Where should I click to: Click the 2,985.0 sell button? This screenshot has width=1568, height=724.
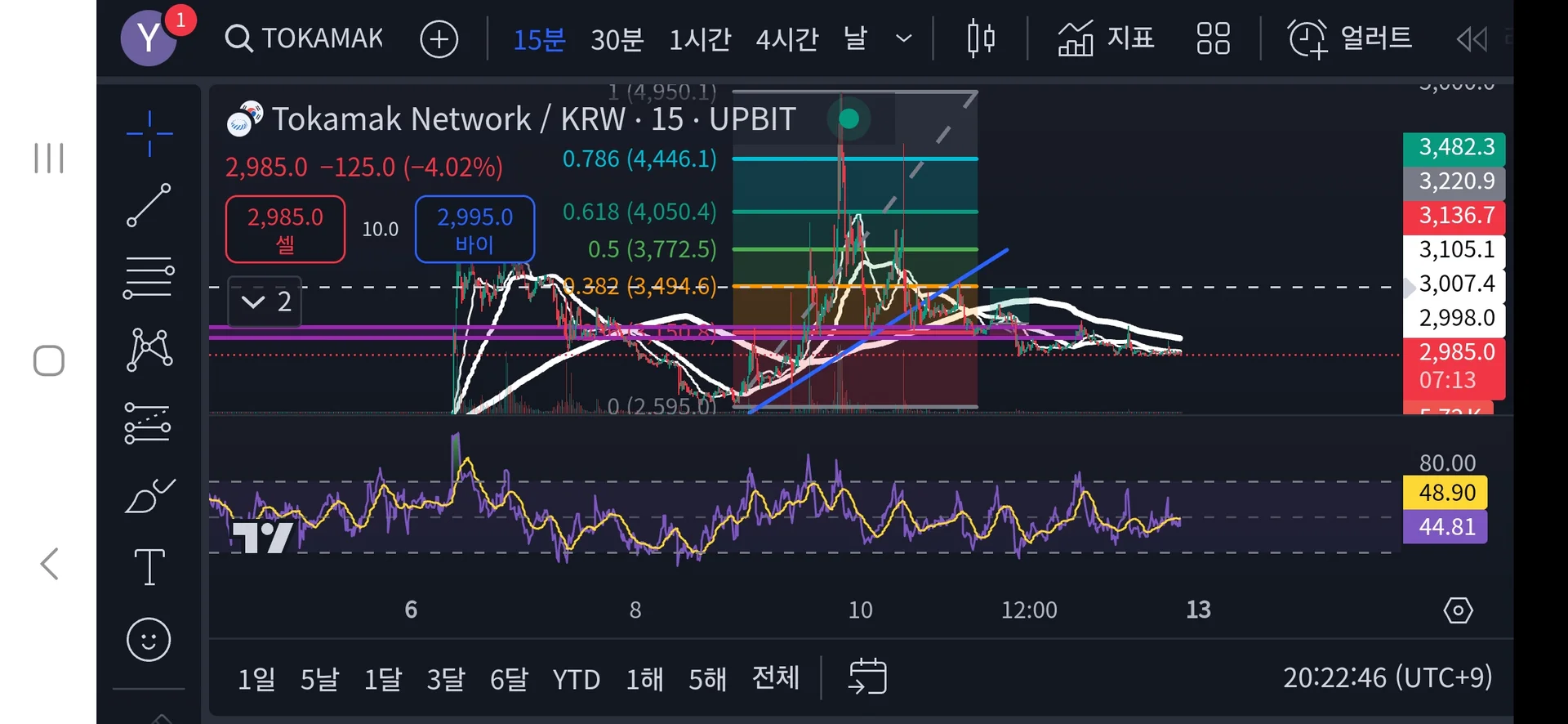(285, 230)
